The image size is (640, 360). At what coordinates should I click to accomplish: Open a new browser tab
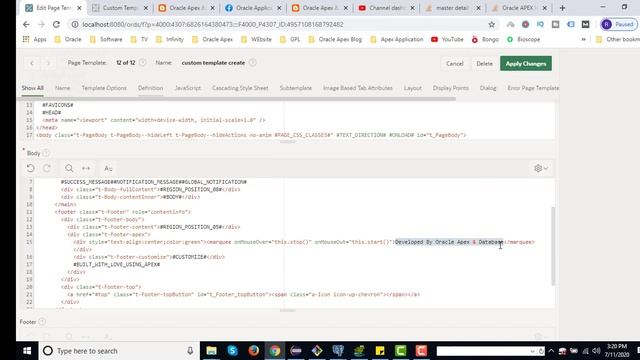point(562,8)
